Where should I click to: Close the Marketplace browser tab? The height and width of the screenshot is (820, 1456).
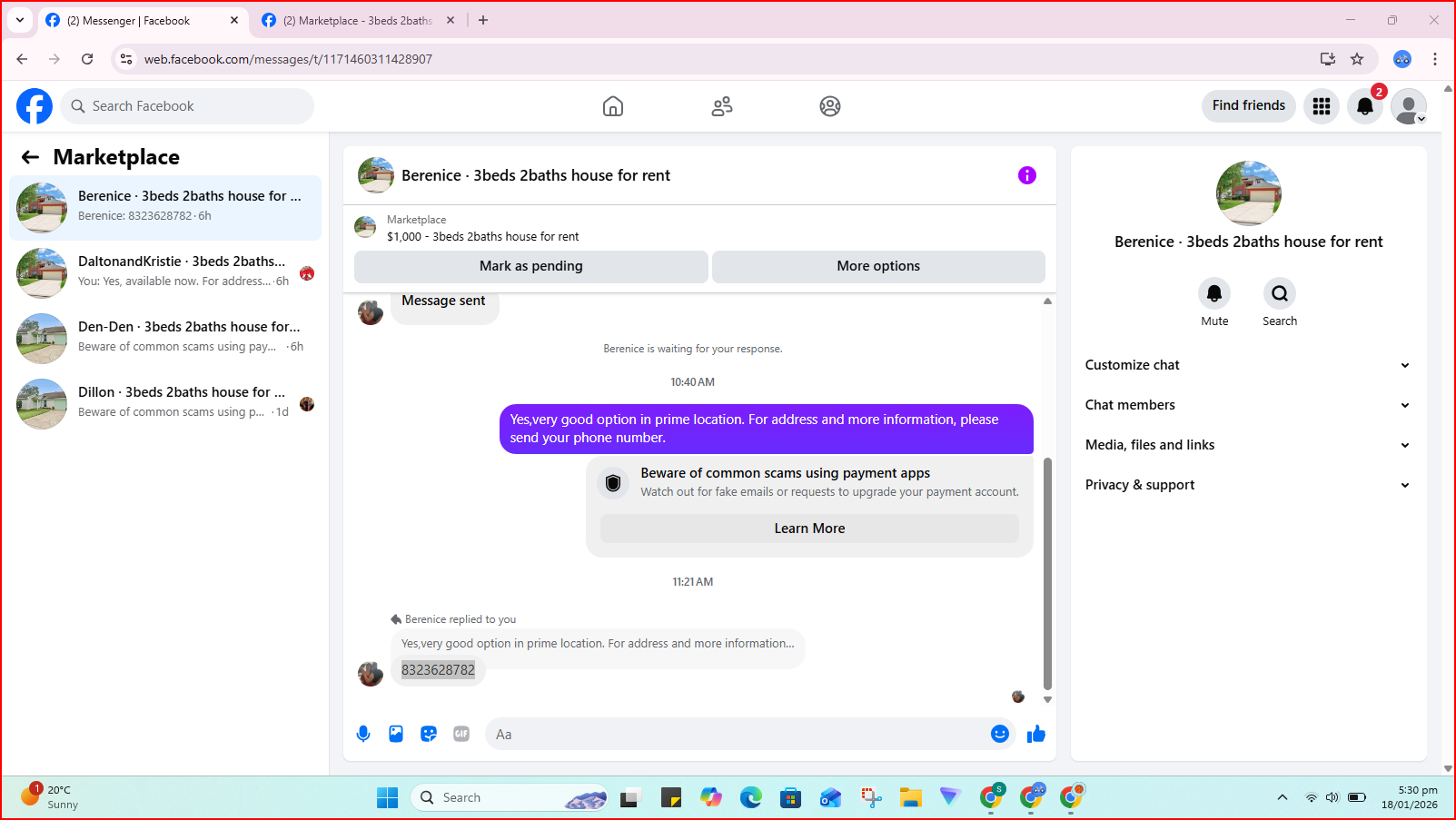click(451, 20)
